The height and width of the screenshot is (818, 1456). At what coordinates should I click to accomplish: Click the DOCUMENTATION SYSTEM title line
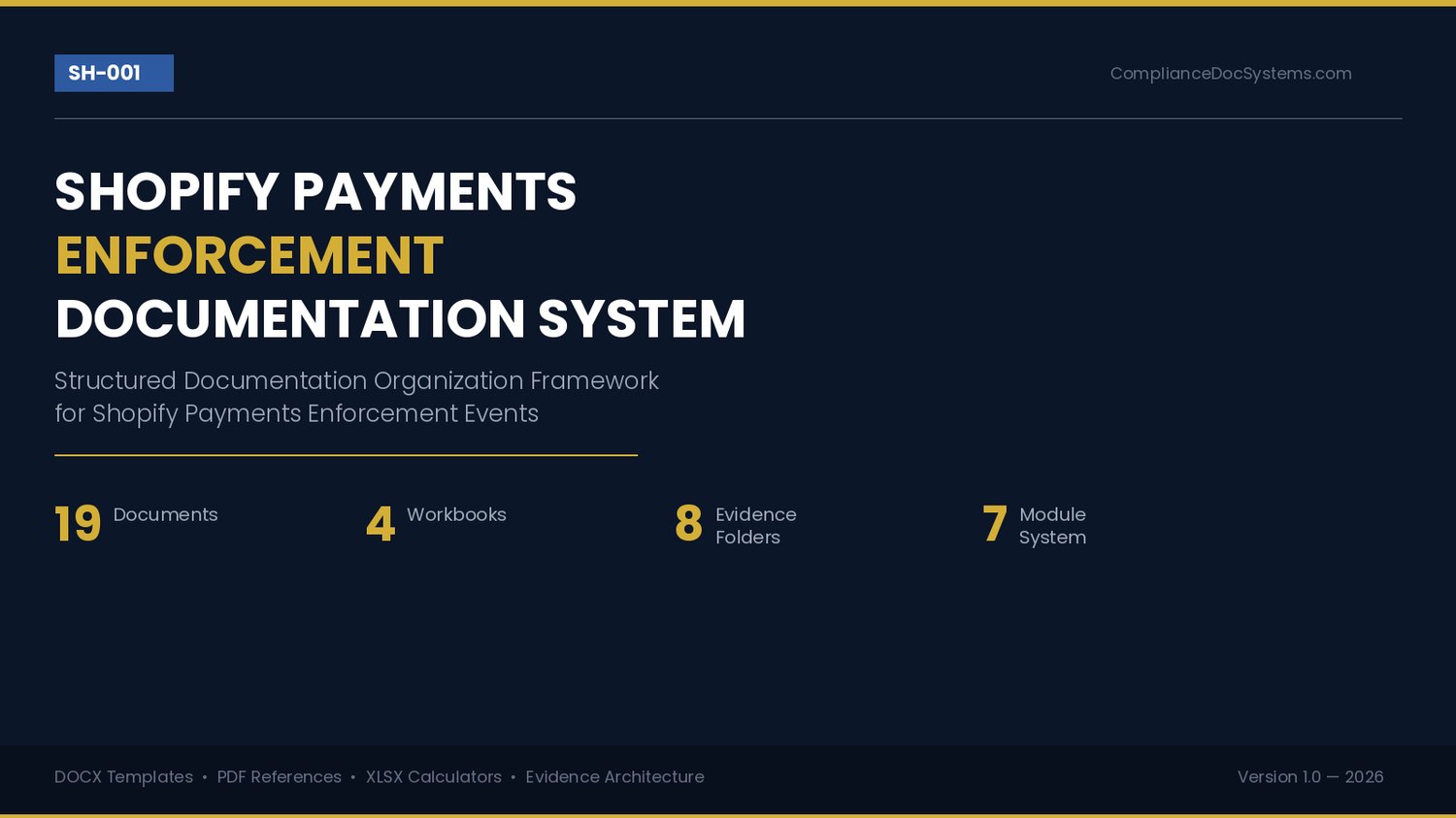pyautogui.click(x=400, y=319)
